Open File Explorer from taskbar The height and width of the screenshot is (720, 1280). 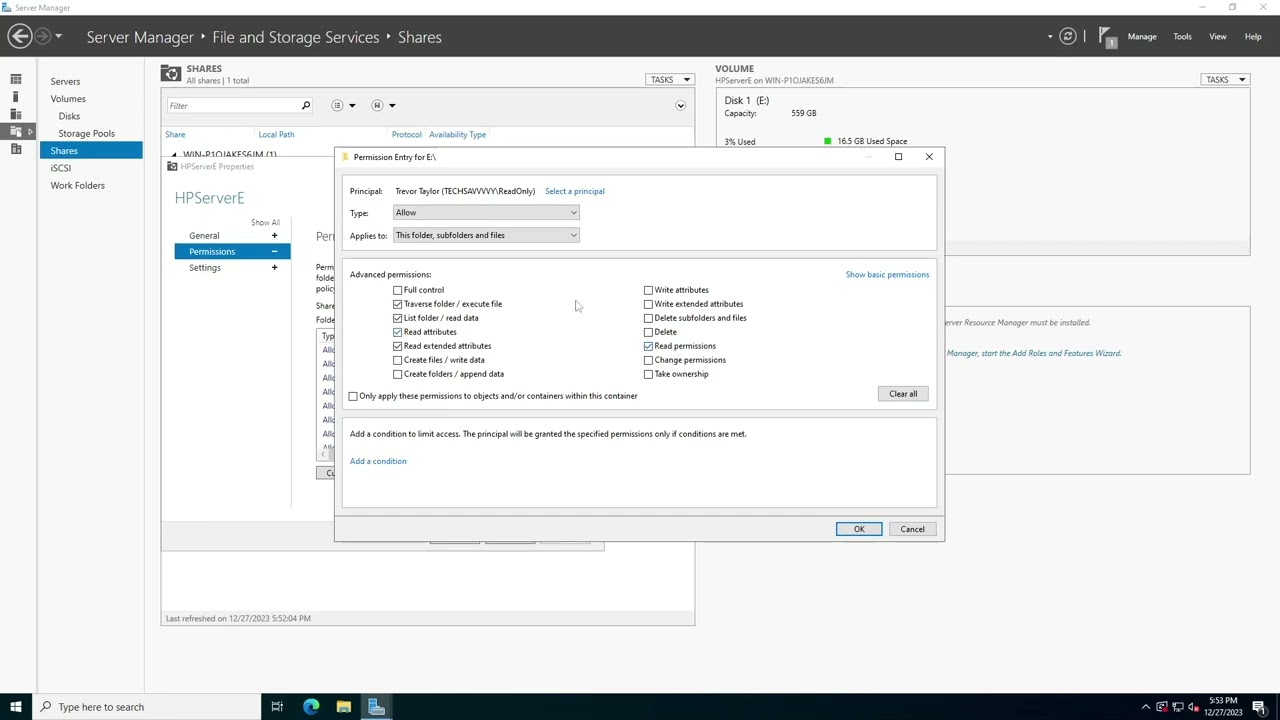click(x=344, y=707)
